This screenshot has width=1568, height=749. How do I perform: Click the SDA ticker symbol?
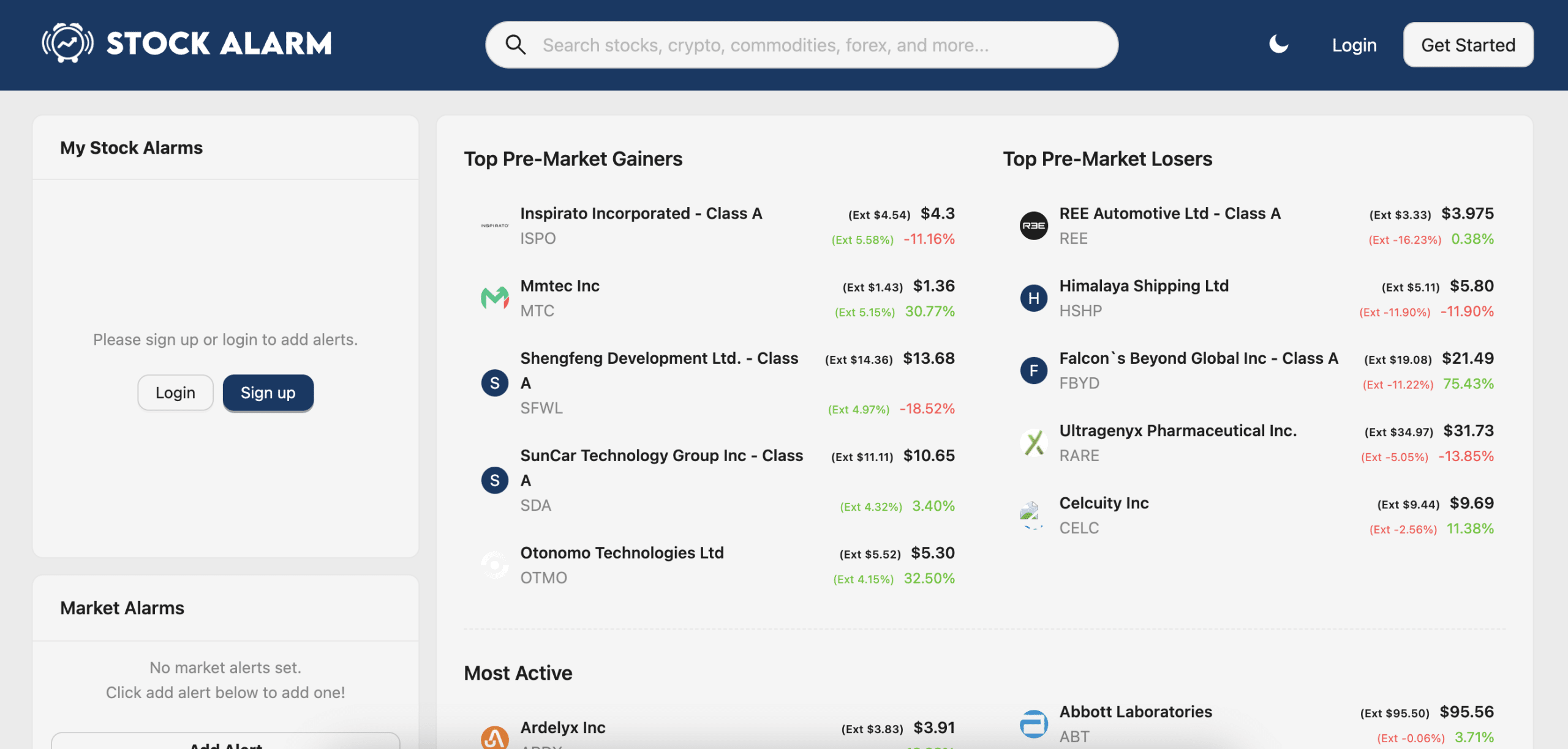click(535, 505)
